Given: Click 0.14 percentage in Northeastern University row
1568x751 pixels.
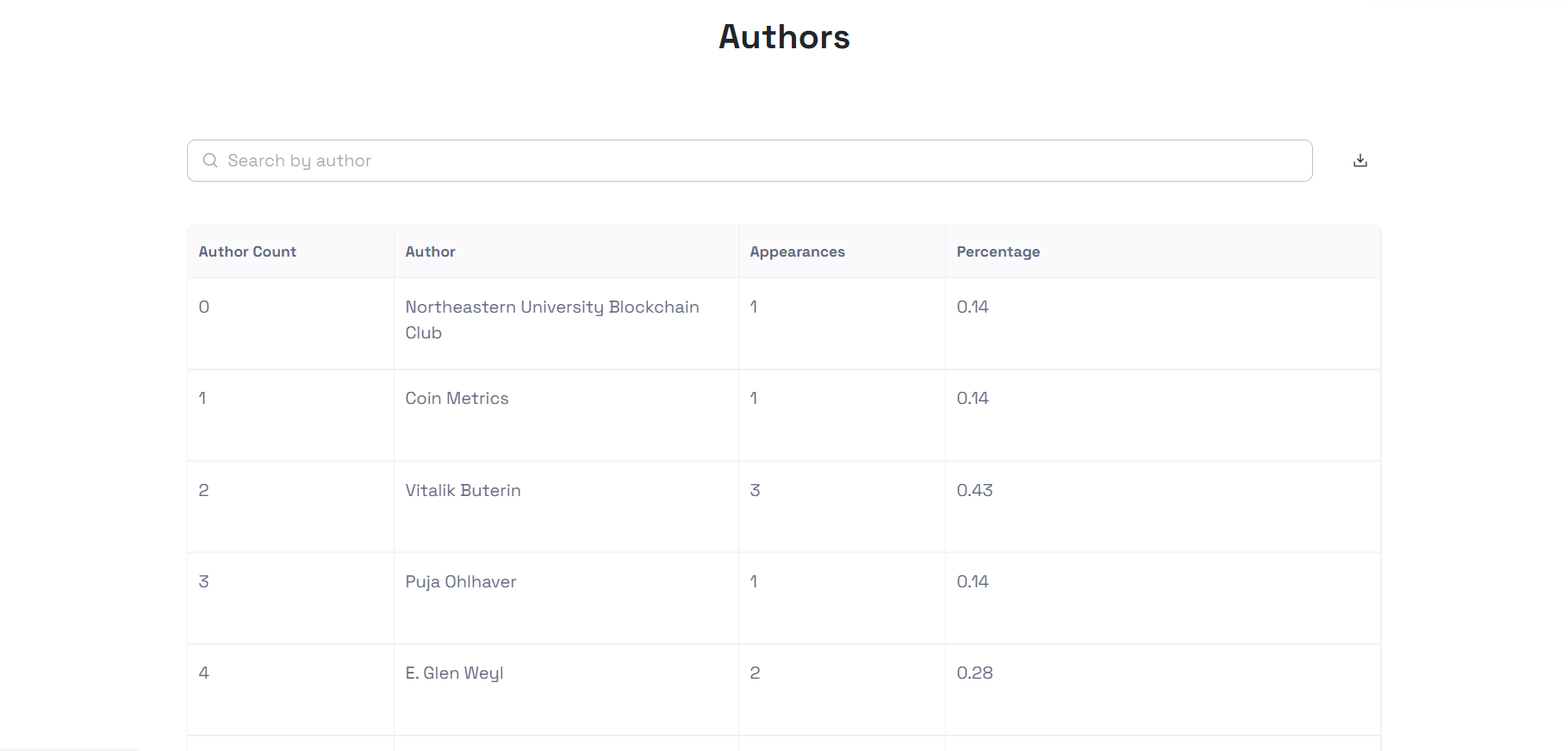Looking at the screenshot, I should coord(973,307).
